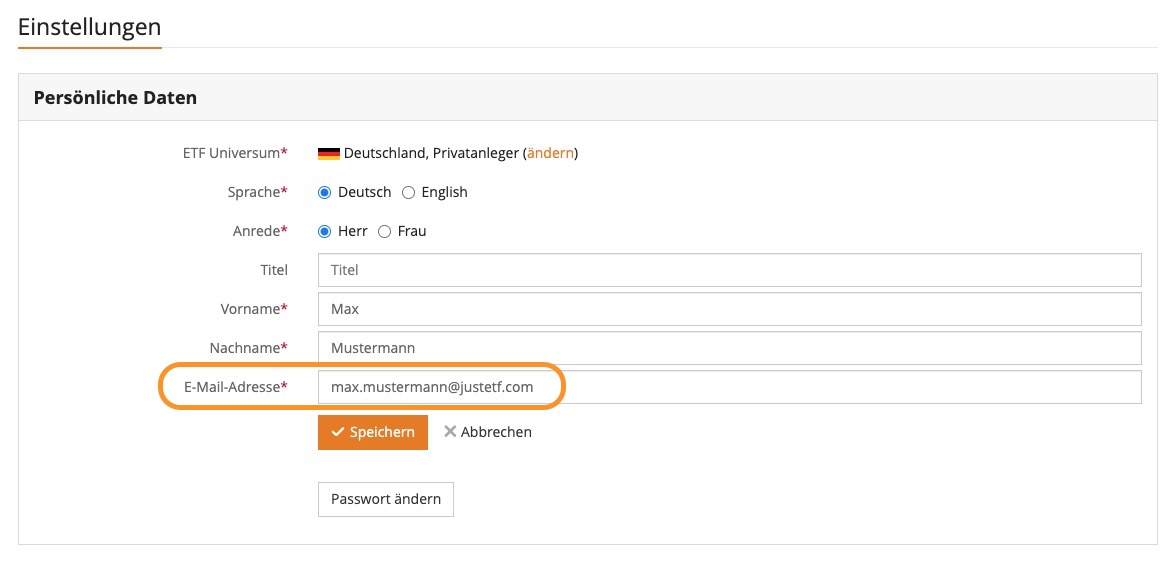Focus the empty Titel input field
Image resolution: width=1172 pixels, height=561 pixels.
pos(729,270)
